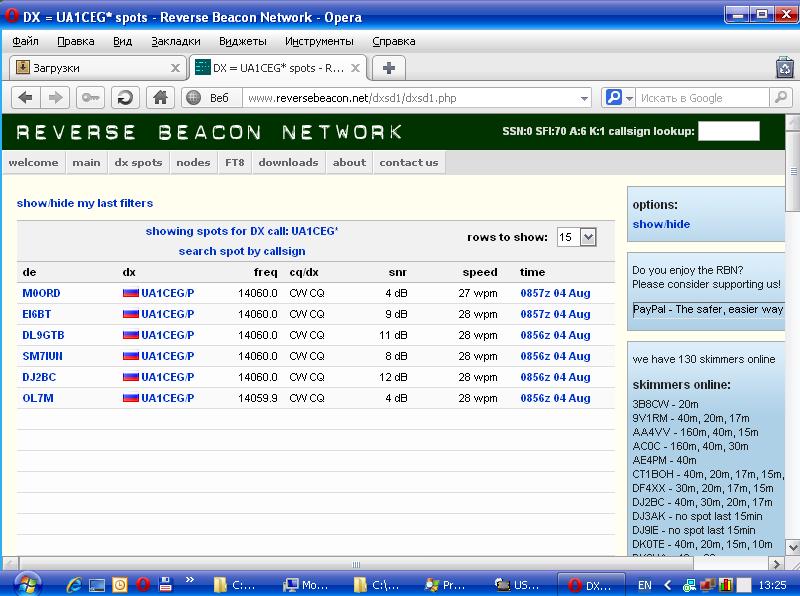This screenshot has height=596, width=800.
Task: Click the options show/hide link
Action: [x=661, y=224]
